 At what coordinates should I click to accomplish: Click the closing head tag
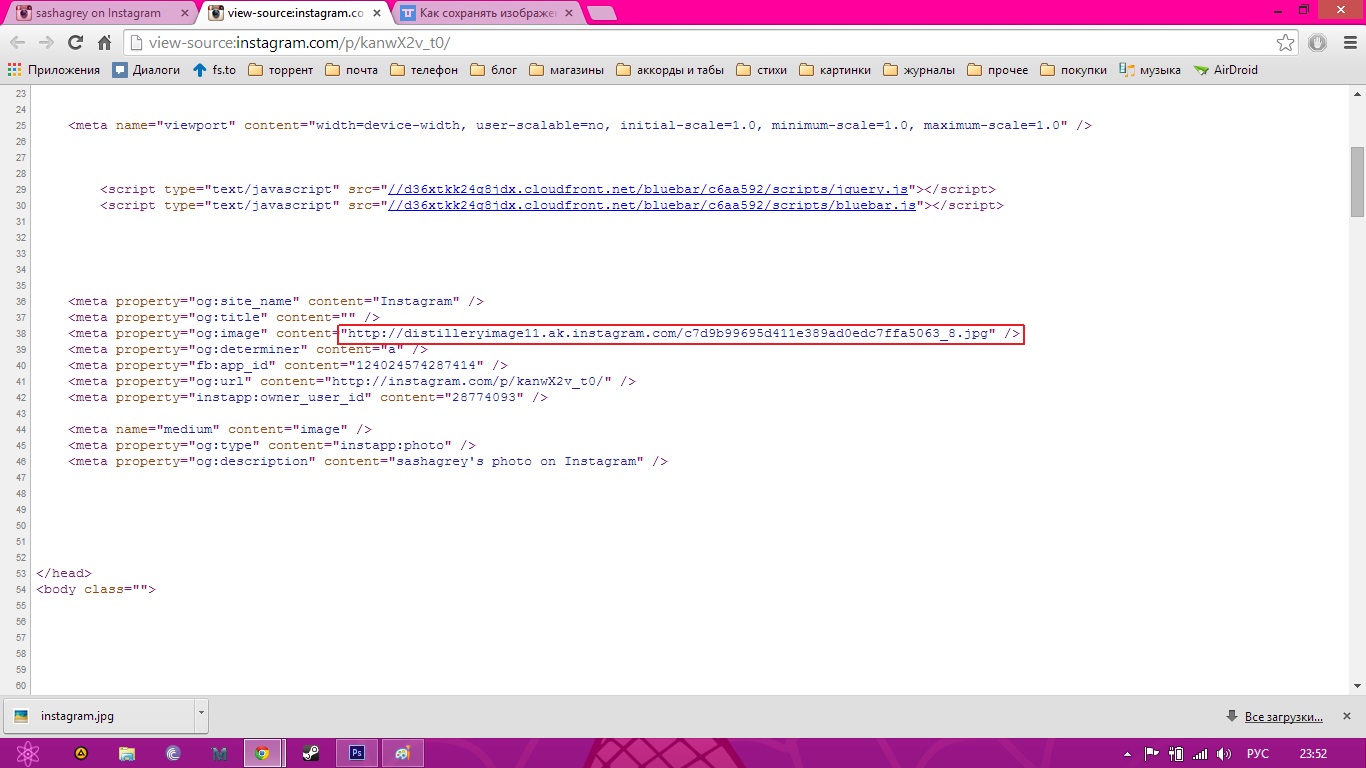64,573
